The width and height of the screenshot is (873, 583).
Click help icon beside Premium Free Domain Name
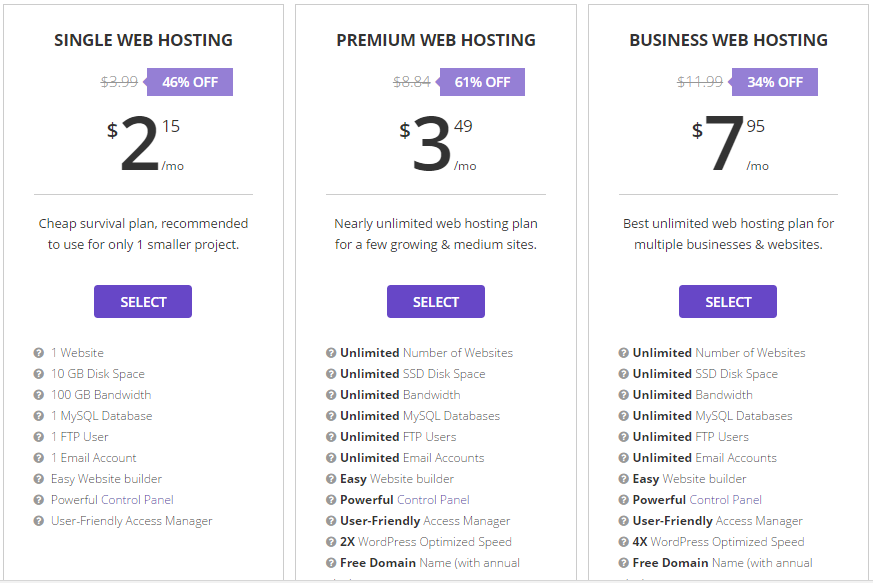(331, 563)
